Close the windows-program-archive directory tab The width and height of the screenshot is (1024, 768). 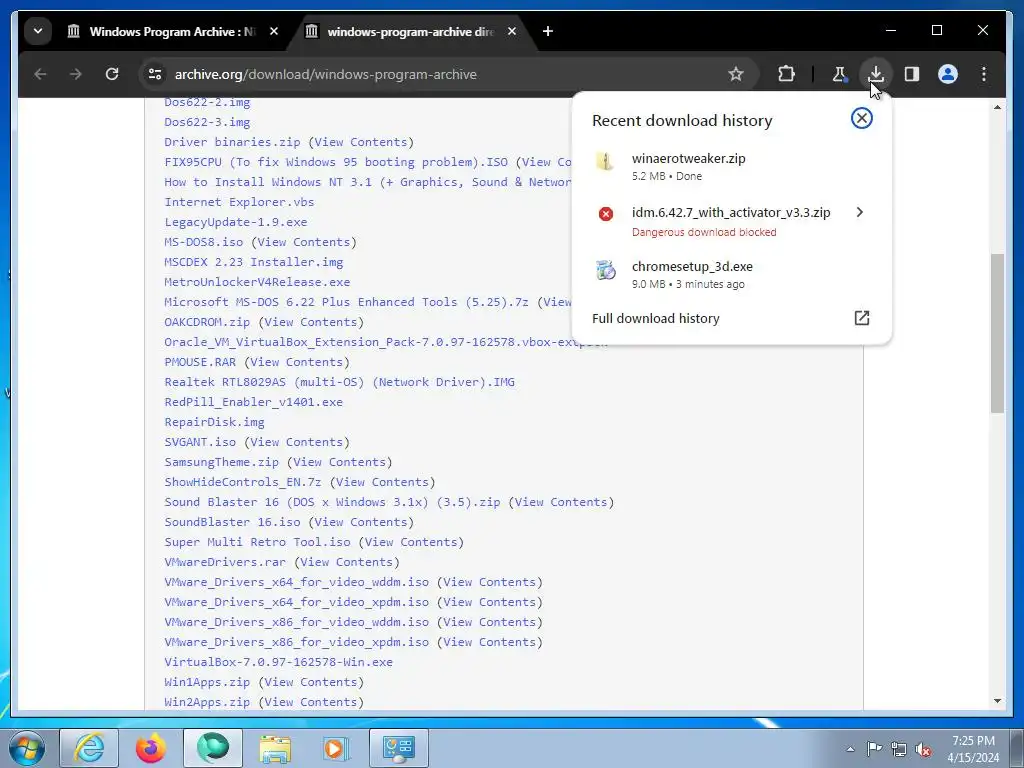click(512, 31)
